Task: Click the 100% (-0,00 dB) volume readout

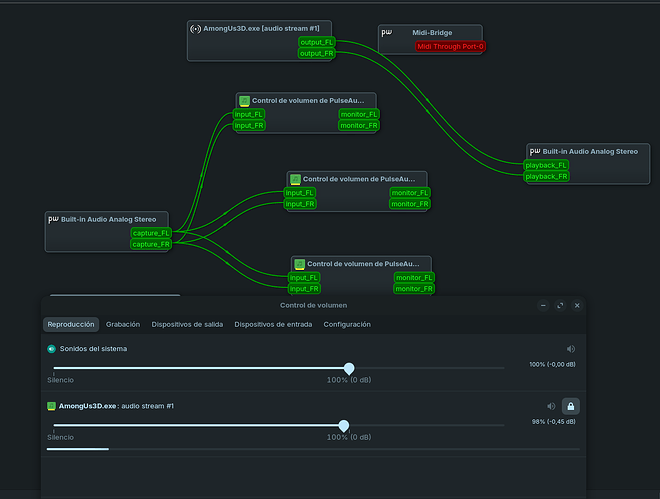Action: [x=552, y=364]
